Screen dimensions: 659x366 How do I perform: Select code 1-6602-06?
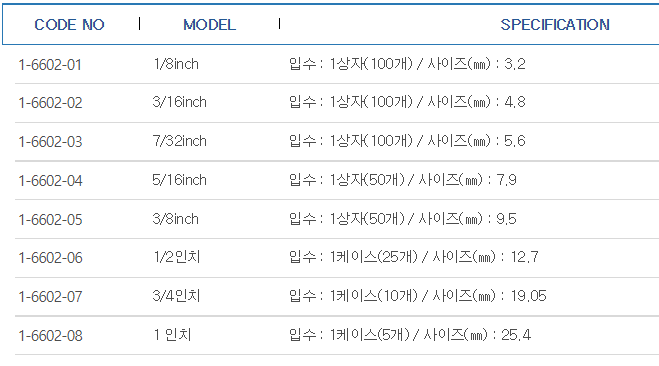[x=50, y=258]
